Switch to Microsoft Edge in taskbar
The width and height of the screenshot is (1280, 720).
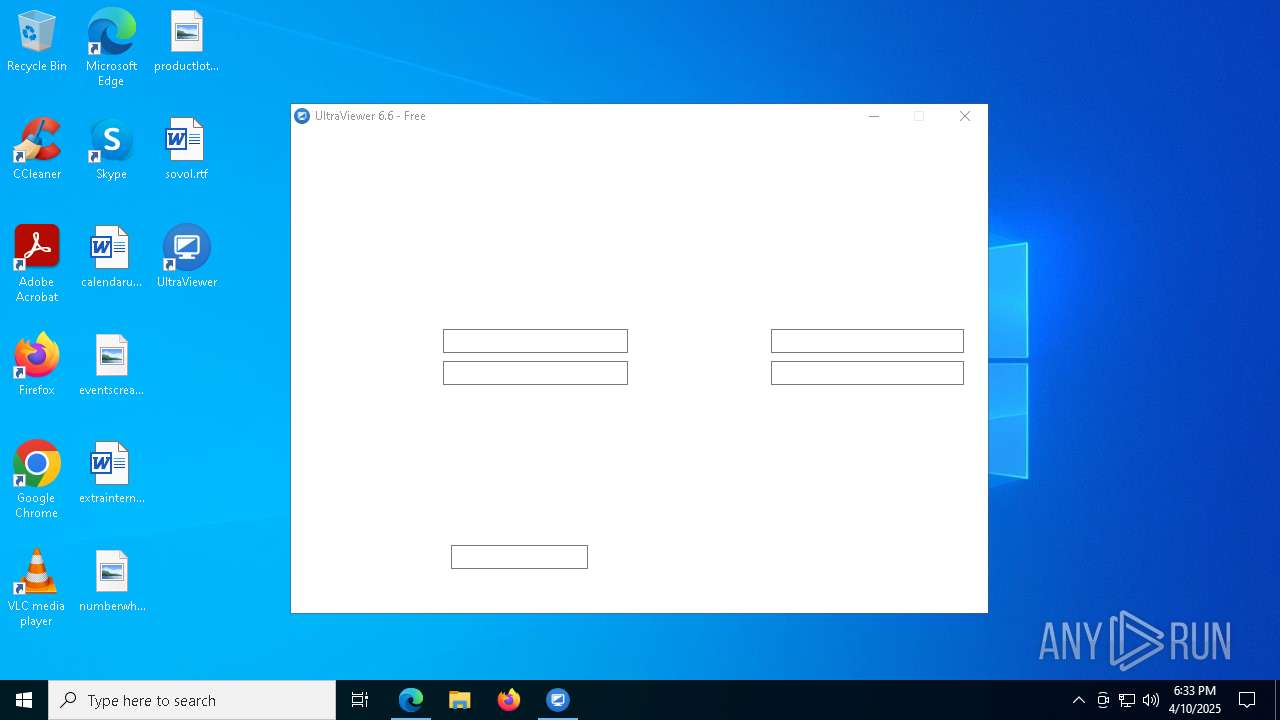[x=411, y=700]
